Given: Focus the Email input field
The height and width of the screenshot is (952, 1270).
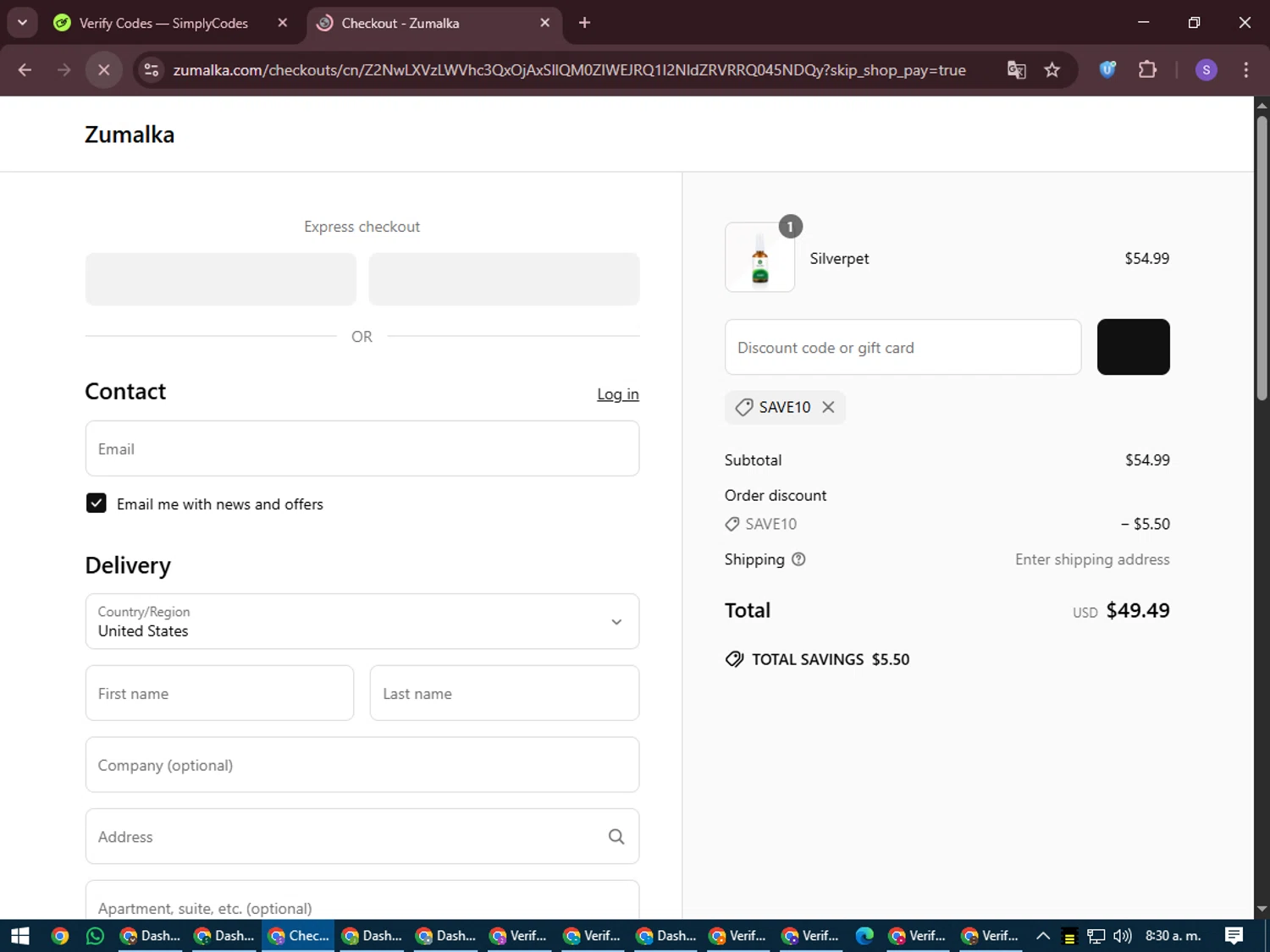Looking at the screenshot, I should tap(362, 448).
